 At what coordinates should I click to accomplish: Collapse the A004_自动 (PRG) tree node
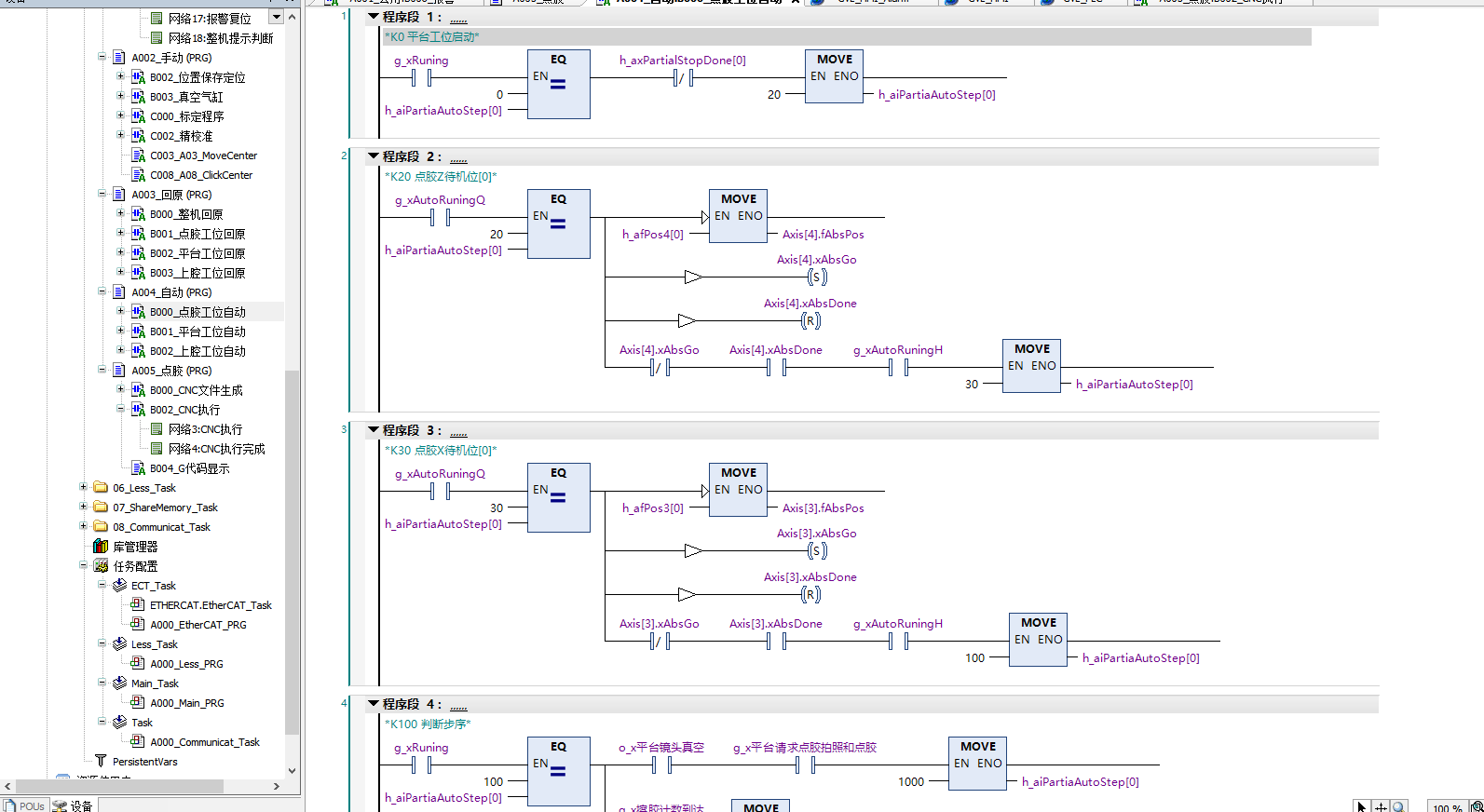(102, 291)
